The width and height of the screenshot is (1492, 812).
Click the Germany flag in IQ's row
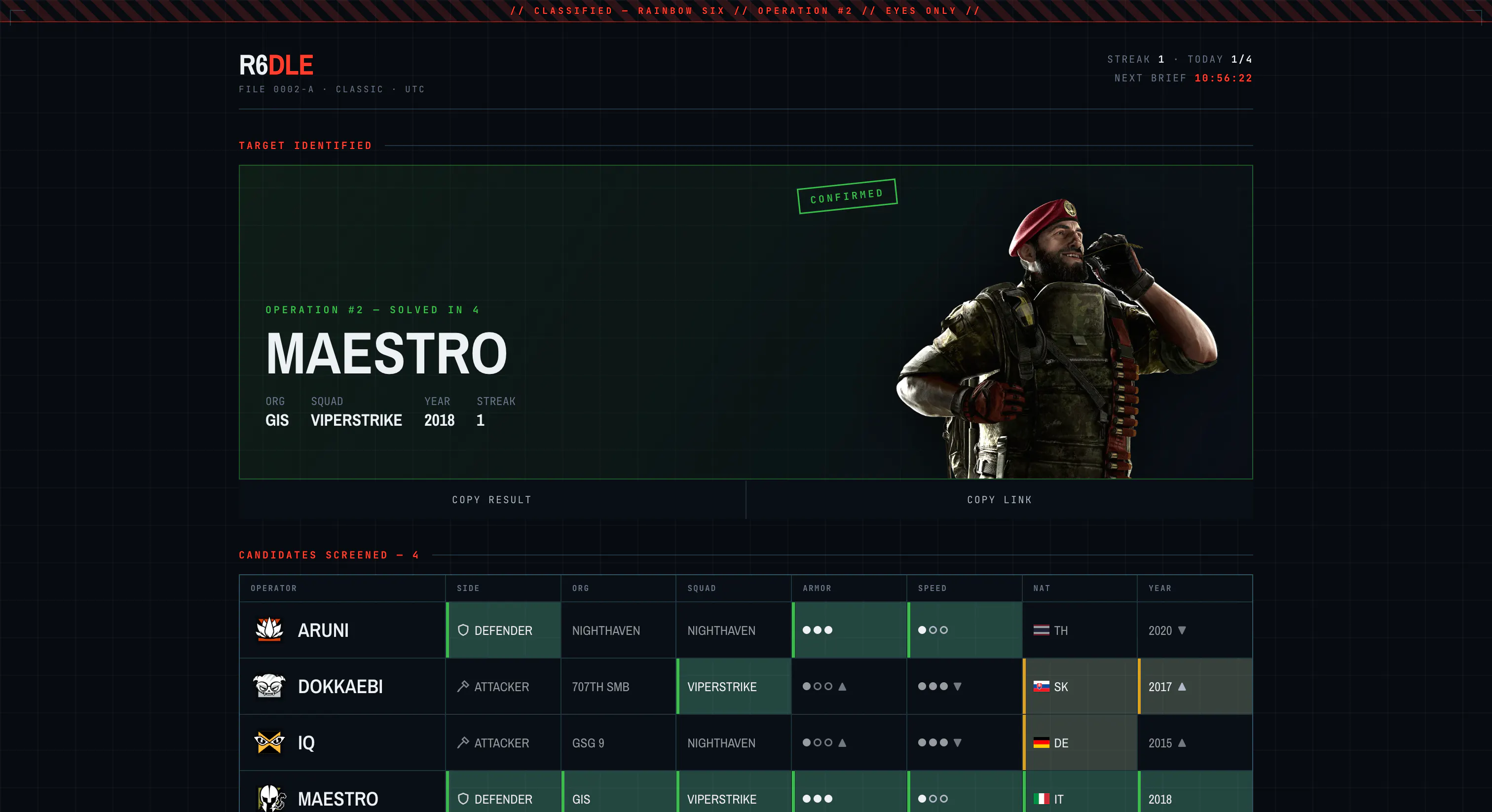click(x=1041, y=742)
